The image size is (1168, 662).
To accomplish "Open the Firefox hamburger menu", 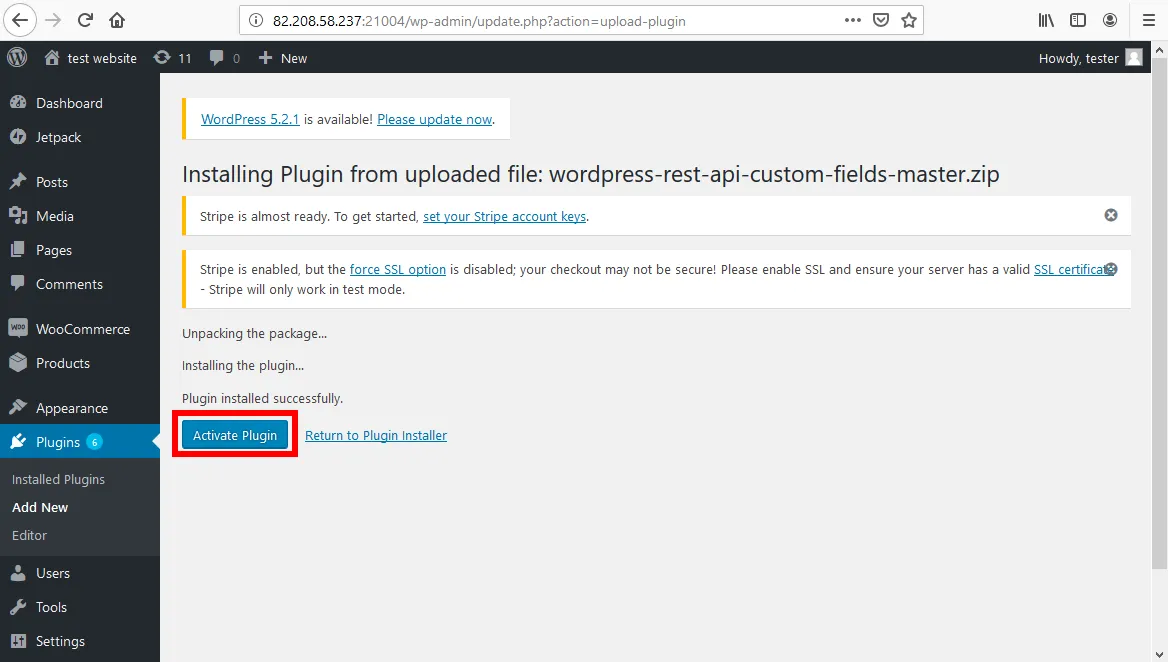I will click(x=1149, y=20).
